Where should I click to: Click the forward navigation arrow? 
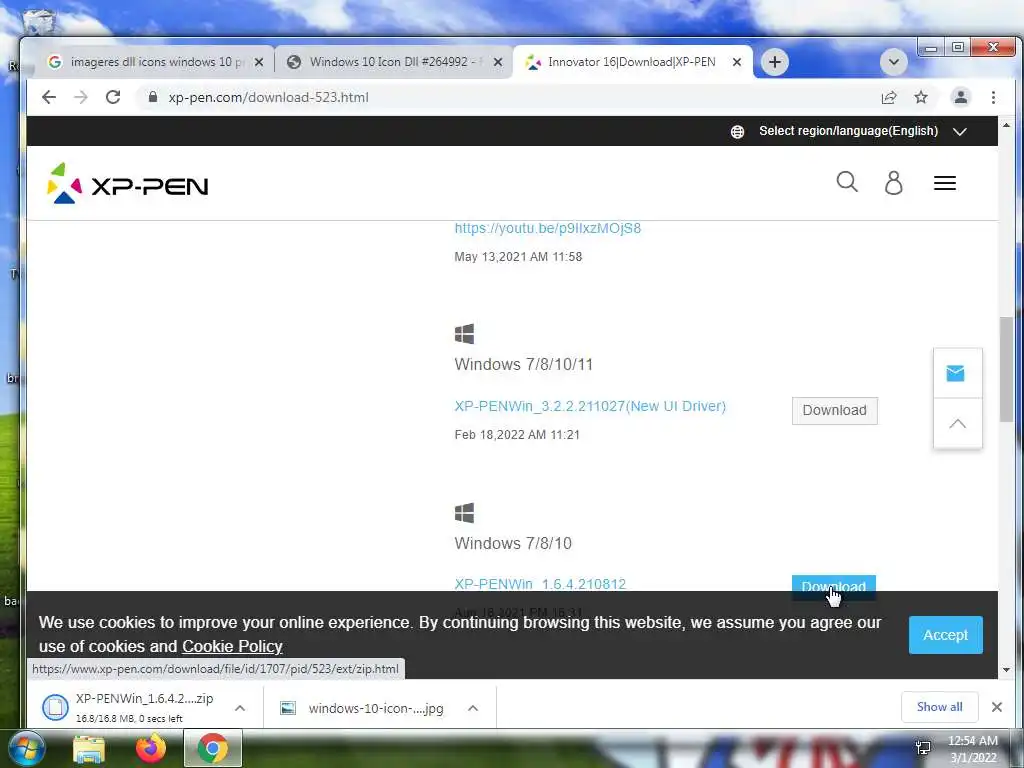81,97
